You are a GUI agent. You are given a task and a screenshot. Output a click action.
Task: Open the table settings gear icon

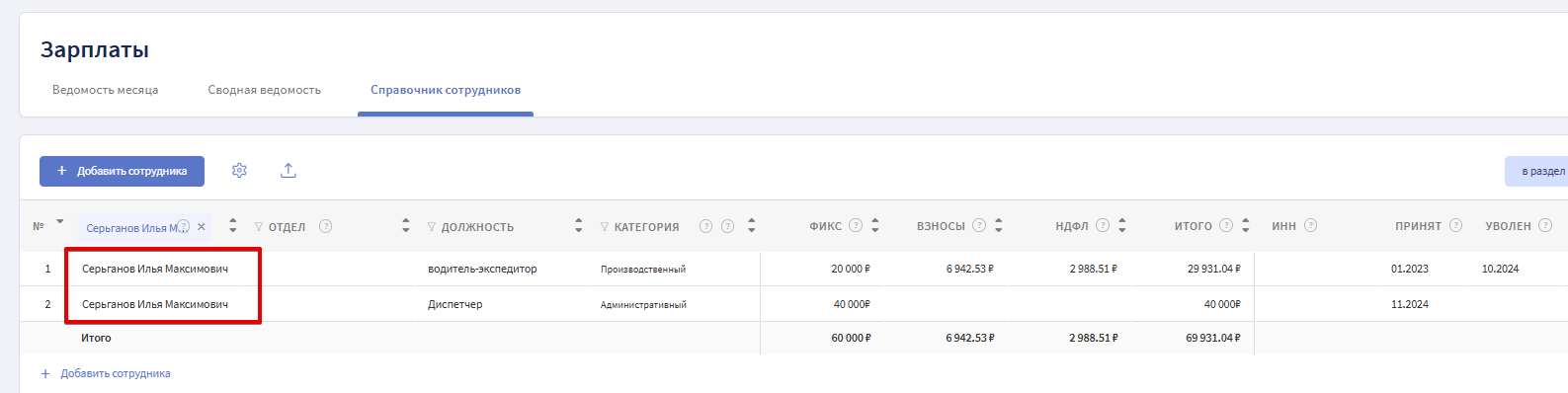[x=239, y=171]
